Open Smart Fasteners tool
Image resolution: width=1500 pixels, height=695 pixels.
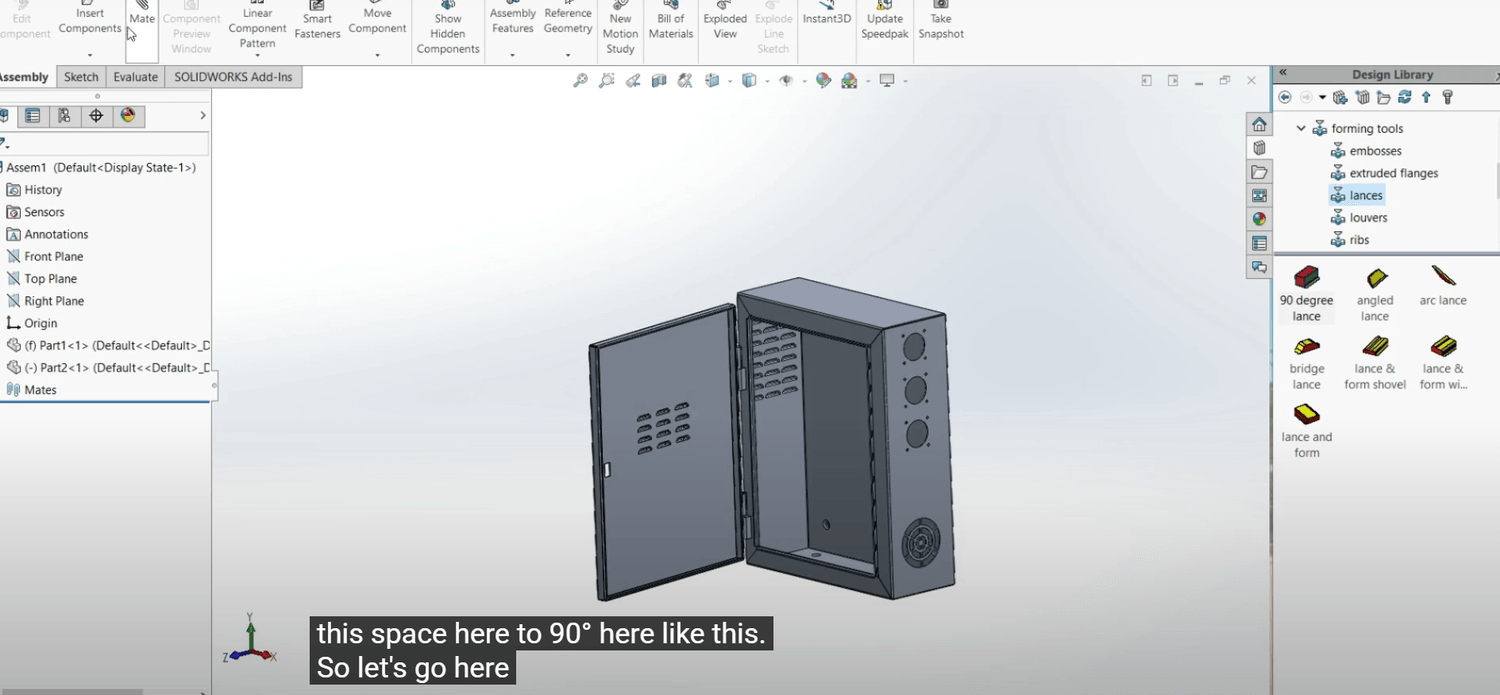(x=317, y=25)
